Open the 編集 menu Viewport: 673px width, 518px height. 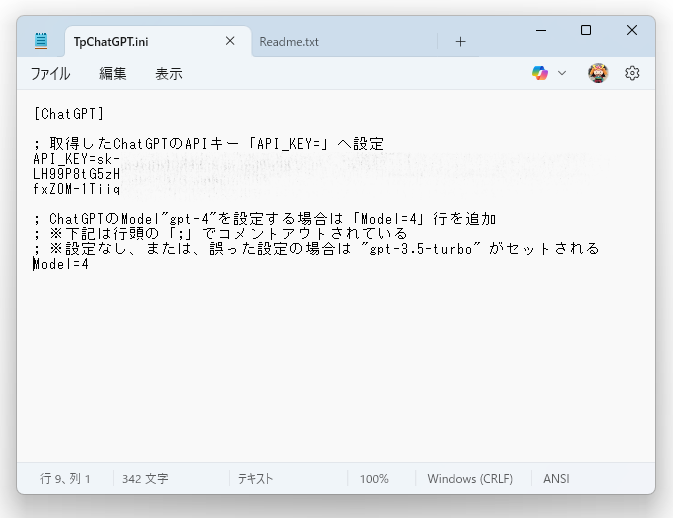click(112, 74)
